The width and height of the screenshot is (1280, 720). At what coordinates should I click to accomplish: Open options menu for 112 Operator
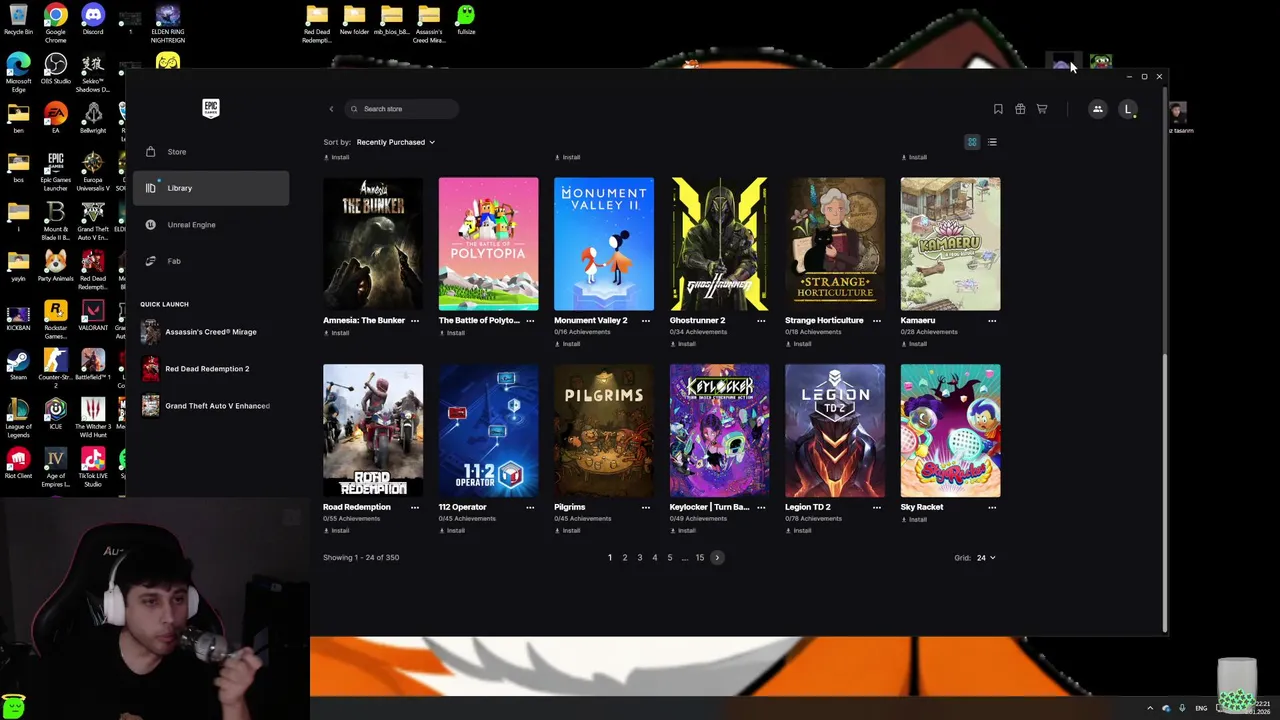click(x=530, y=507)
